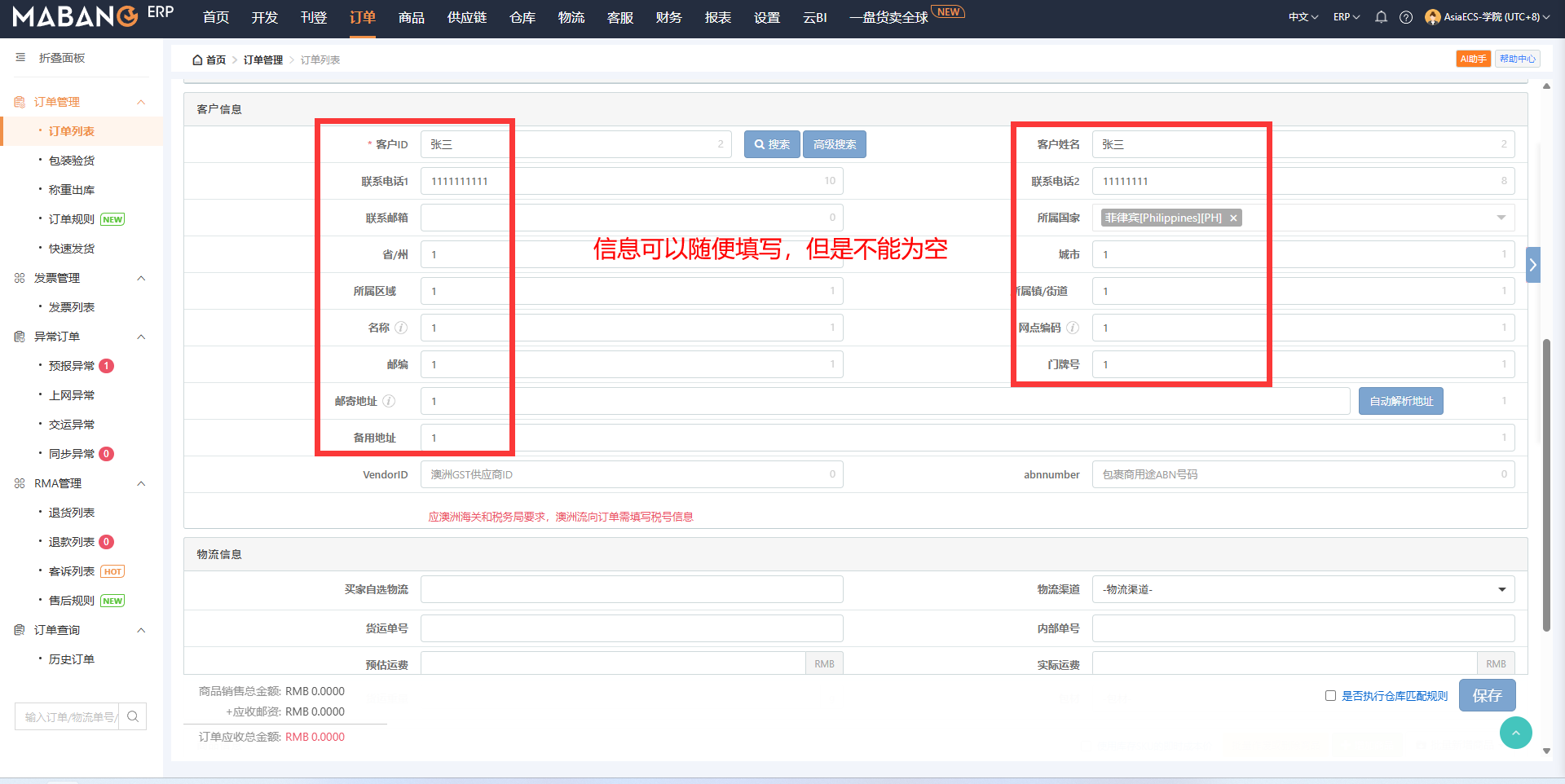Viewport: 1565px width, 784px height.
Task: Toggle the 折叠面板 sidebar collapse
Action: coord(21,58)
